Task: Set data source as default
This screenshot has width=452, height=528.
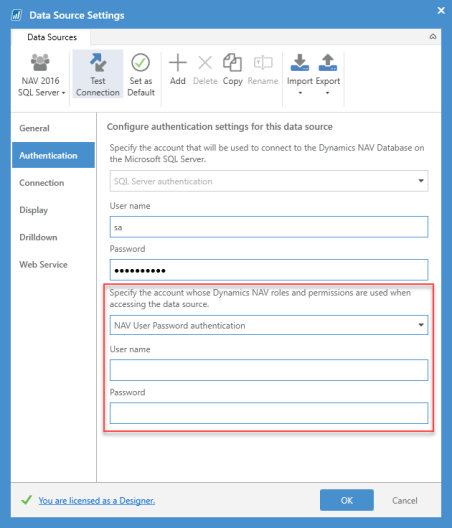Action: click(x=141, y=74)
